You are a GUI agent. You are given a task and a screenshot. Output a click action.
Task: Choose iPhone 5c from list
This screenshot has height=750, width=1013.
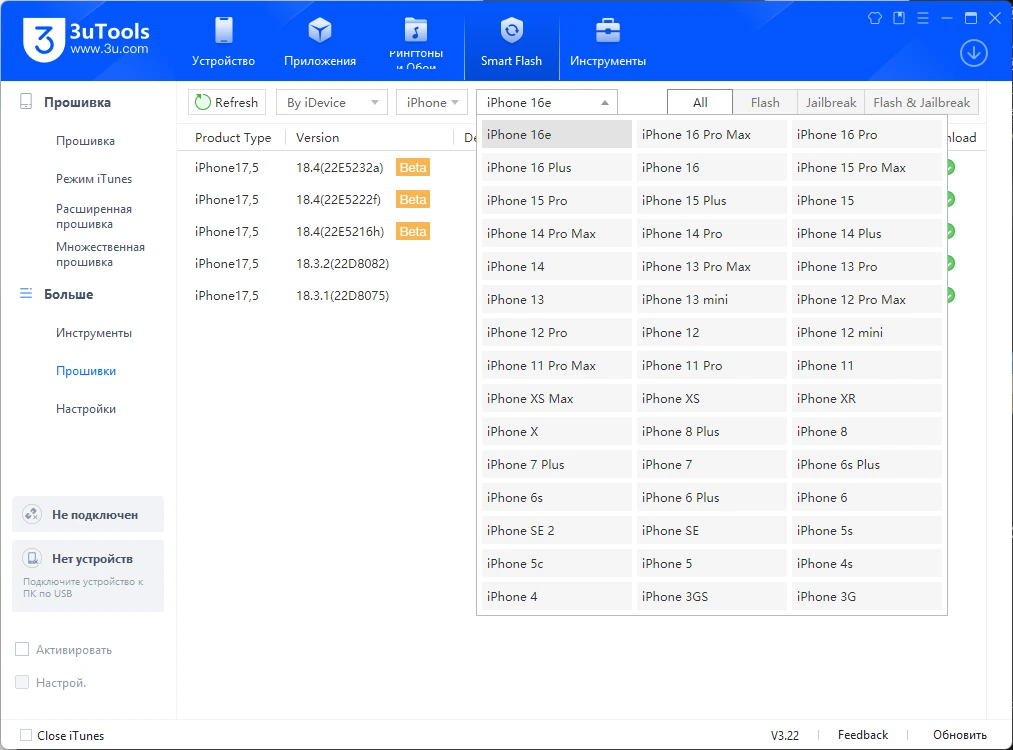coord(556,563)
